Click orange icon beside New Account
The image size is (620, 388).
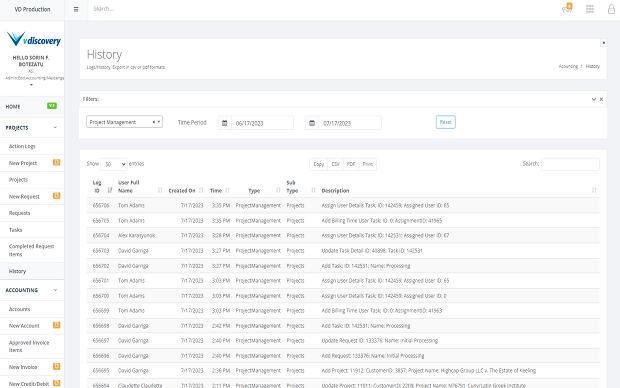(x=57, y=325)
